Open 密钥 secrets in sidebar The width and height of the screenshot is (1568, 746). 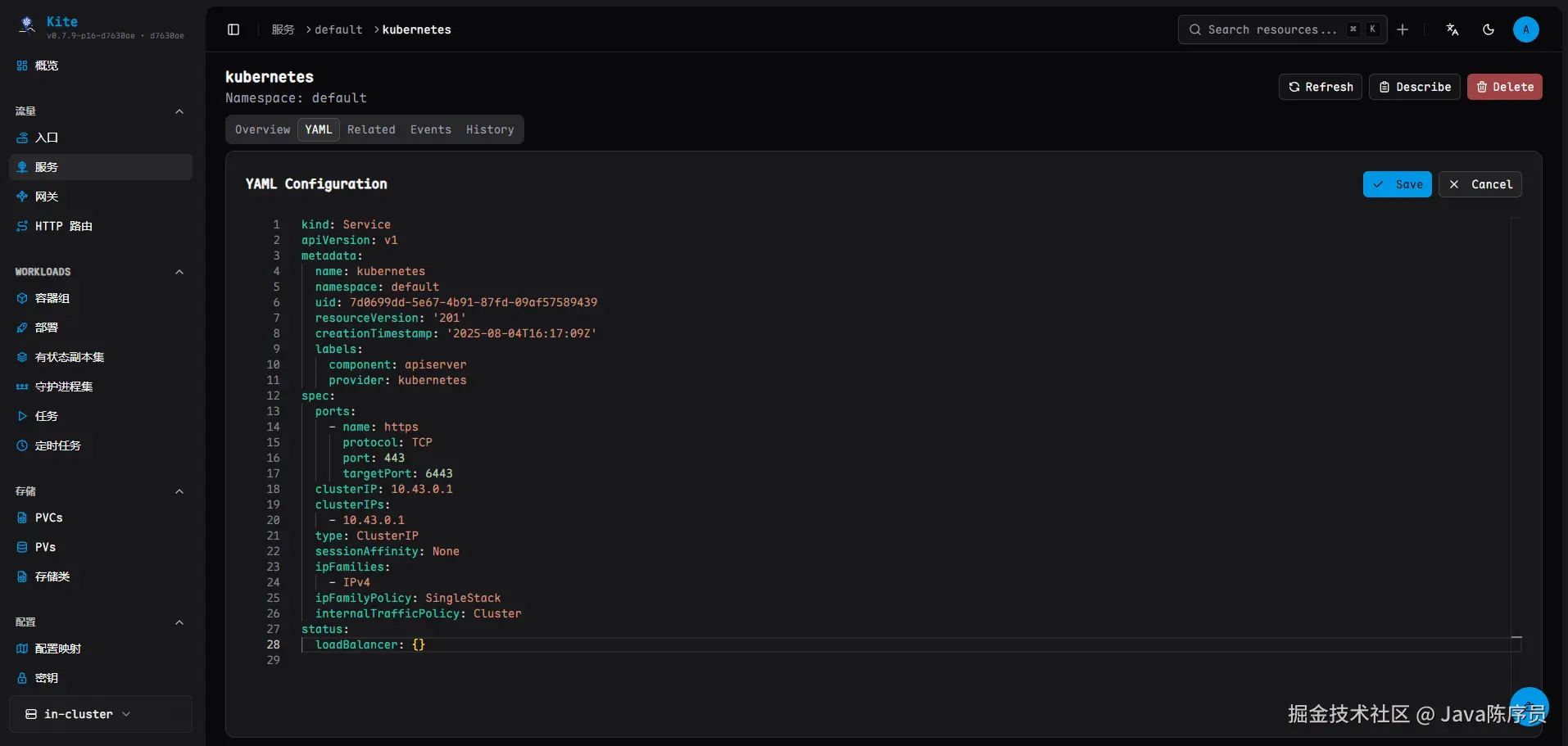pos(46,678)
